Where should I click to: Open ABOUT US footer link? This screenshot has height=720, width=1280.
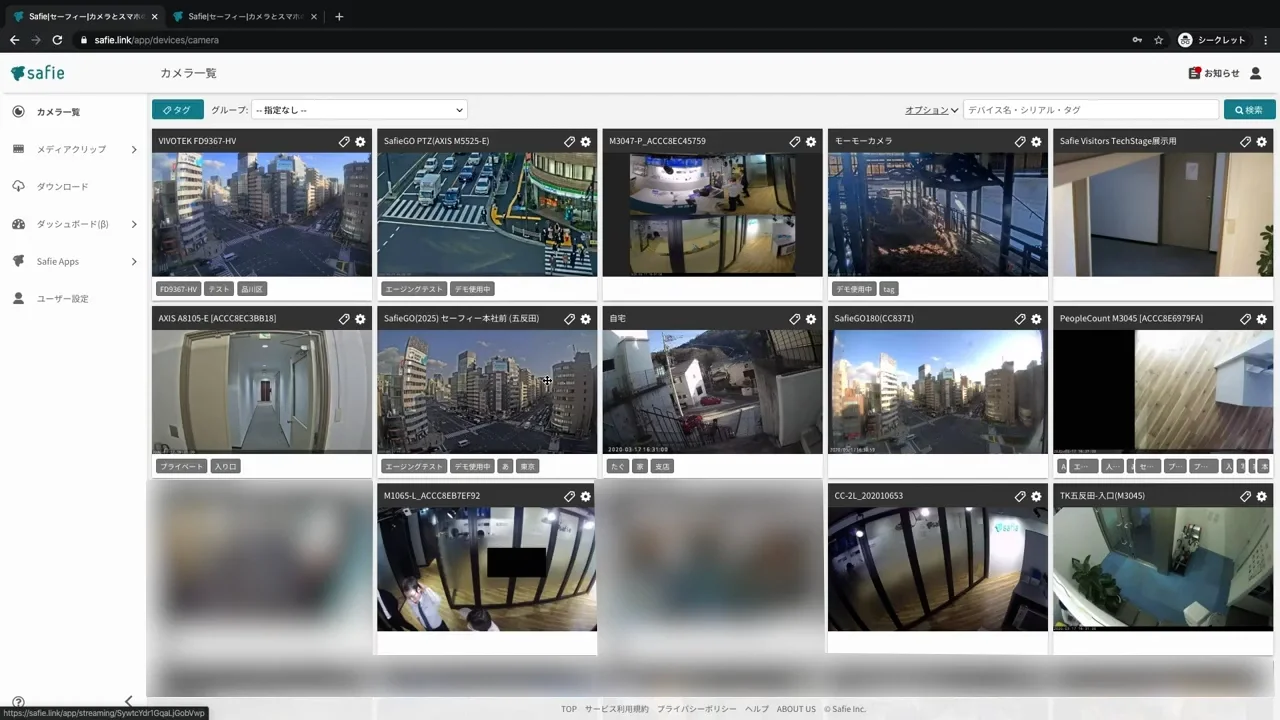796,709
